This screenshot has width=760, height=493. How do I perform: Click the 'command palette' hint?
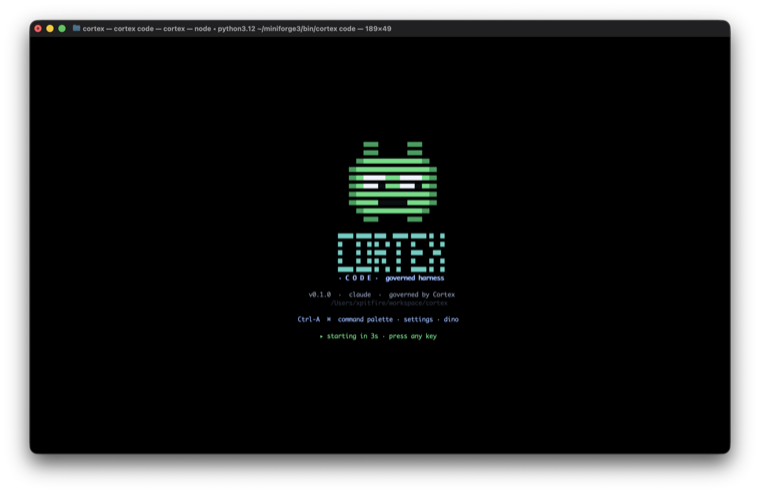365,319
